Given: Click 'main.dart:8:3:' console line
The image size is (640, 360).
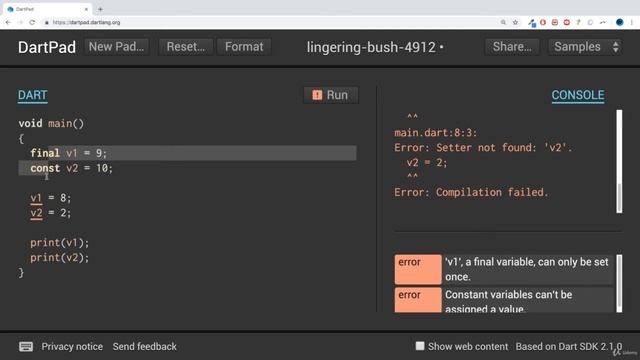Looking at the screenshot, I should 436,133.
